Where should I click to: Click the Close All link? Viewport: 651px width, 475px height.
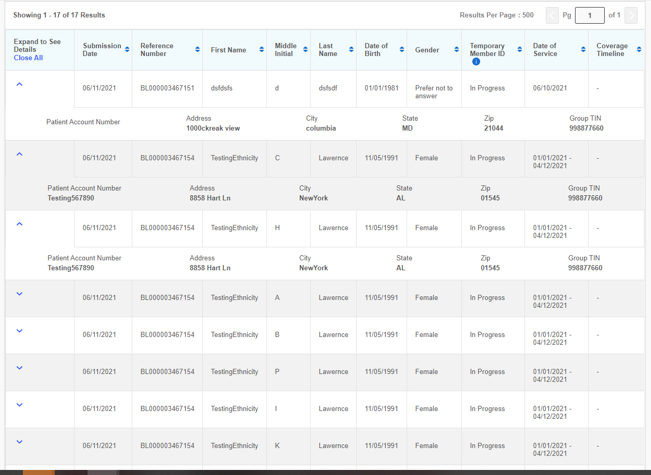point(28,58)
